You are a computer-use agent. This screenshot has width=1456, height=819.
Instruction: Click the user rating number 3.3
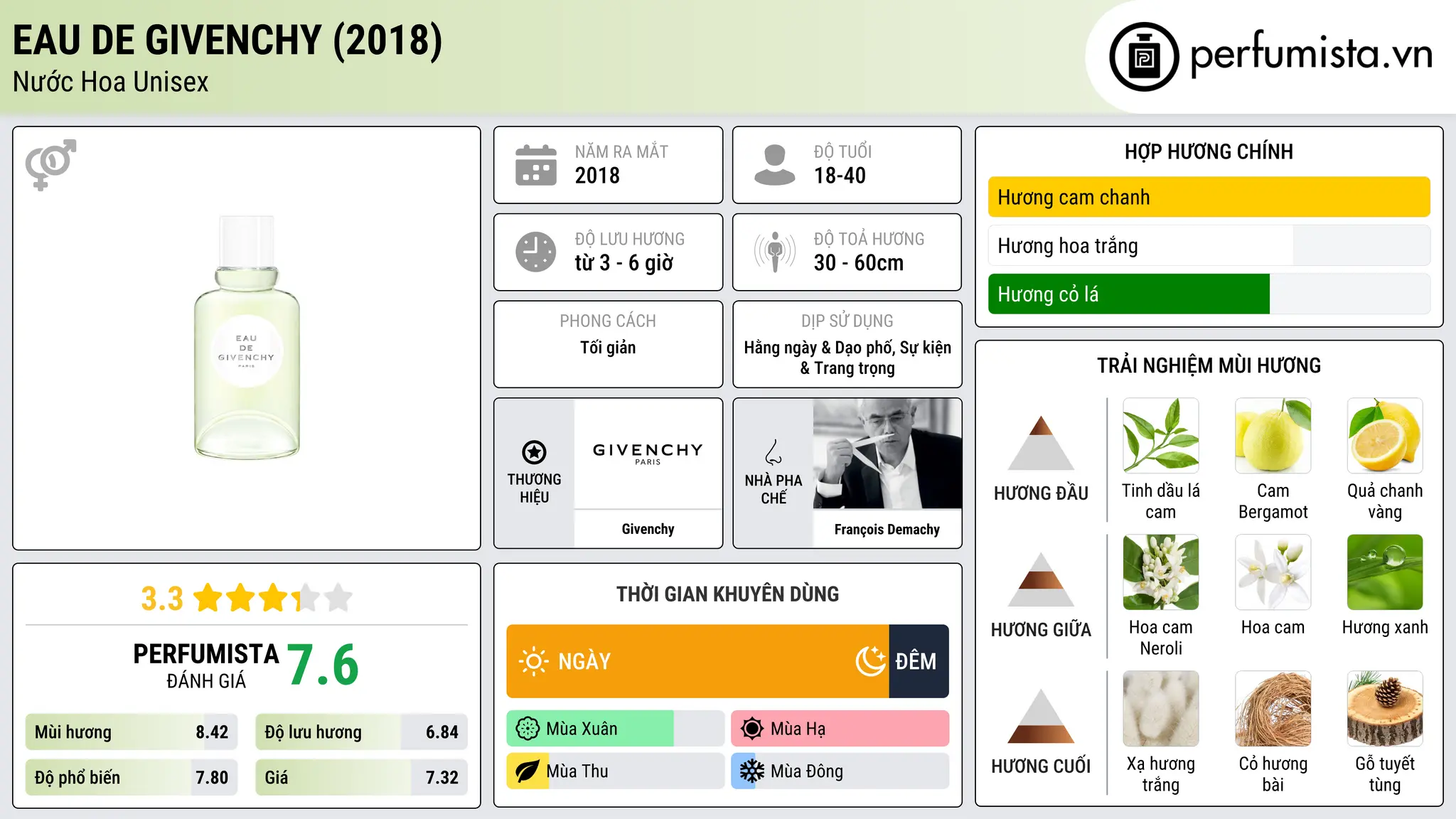[162, 599]
